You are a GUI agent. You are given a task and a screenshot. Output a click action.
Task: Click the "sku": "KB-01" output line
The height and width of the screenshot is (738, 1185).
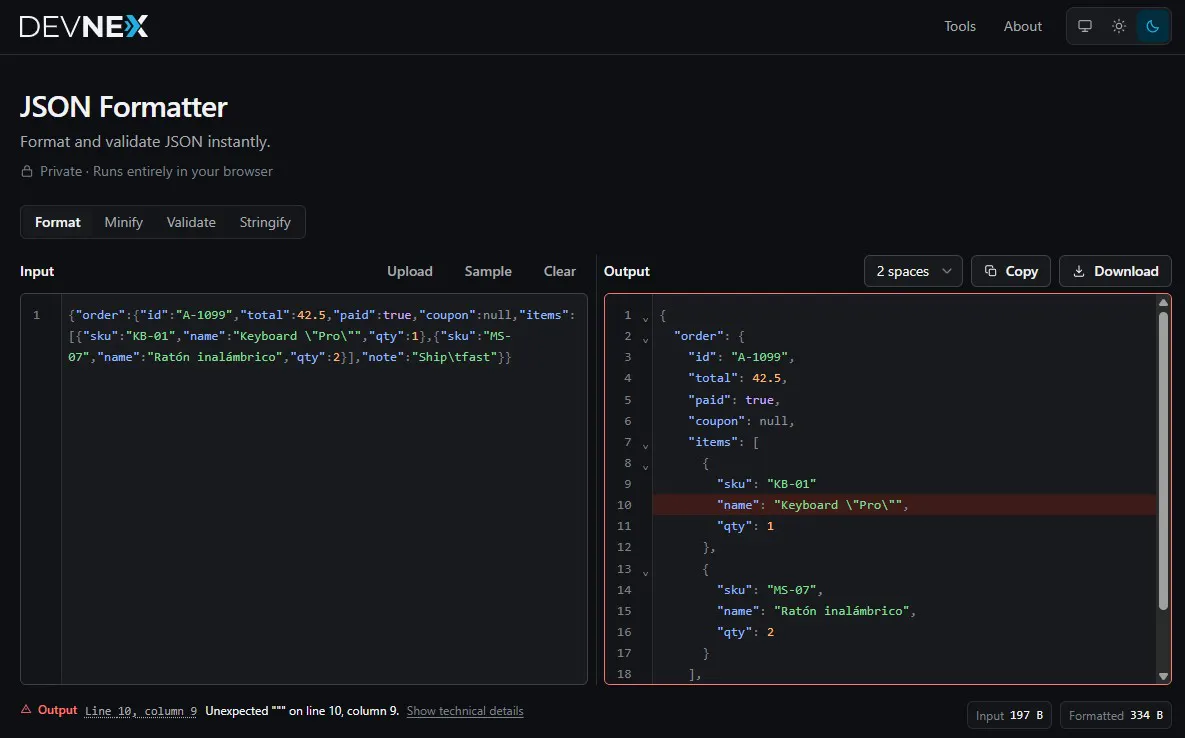point(766,483)
